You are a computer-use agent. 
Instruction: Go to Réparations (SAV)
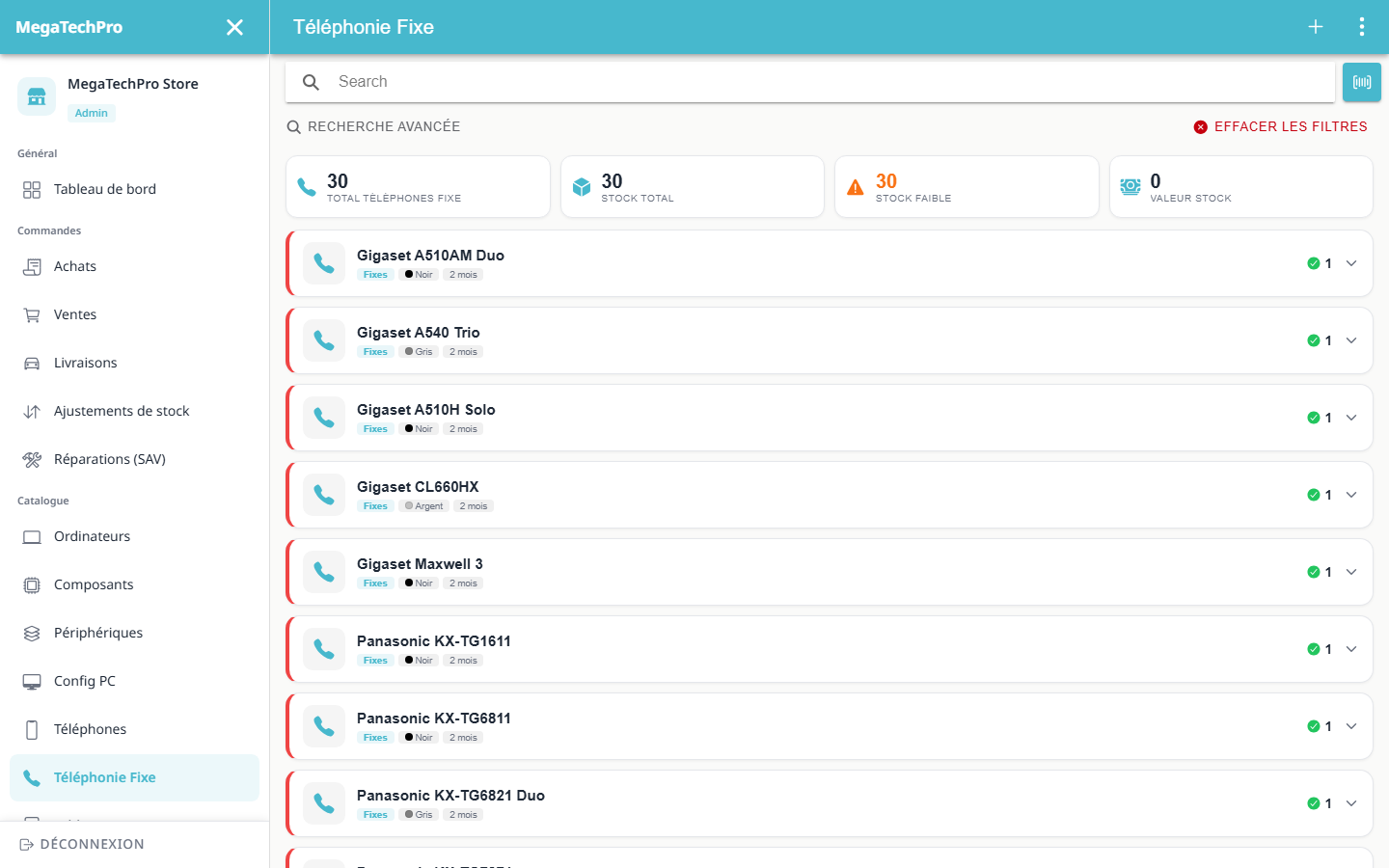click(x=134, y=459)
